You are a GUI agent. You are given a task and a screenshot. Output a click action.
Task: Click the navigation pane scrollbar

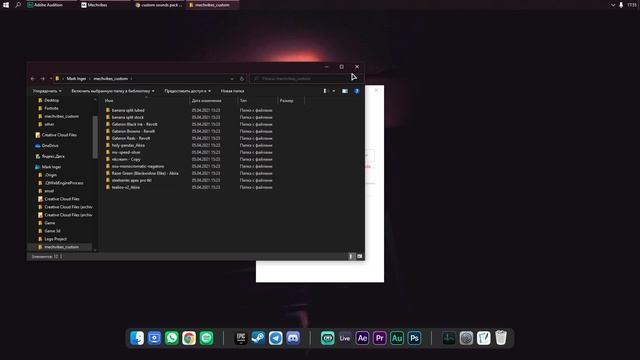click(95, 137)
